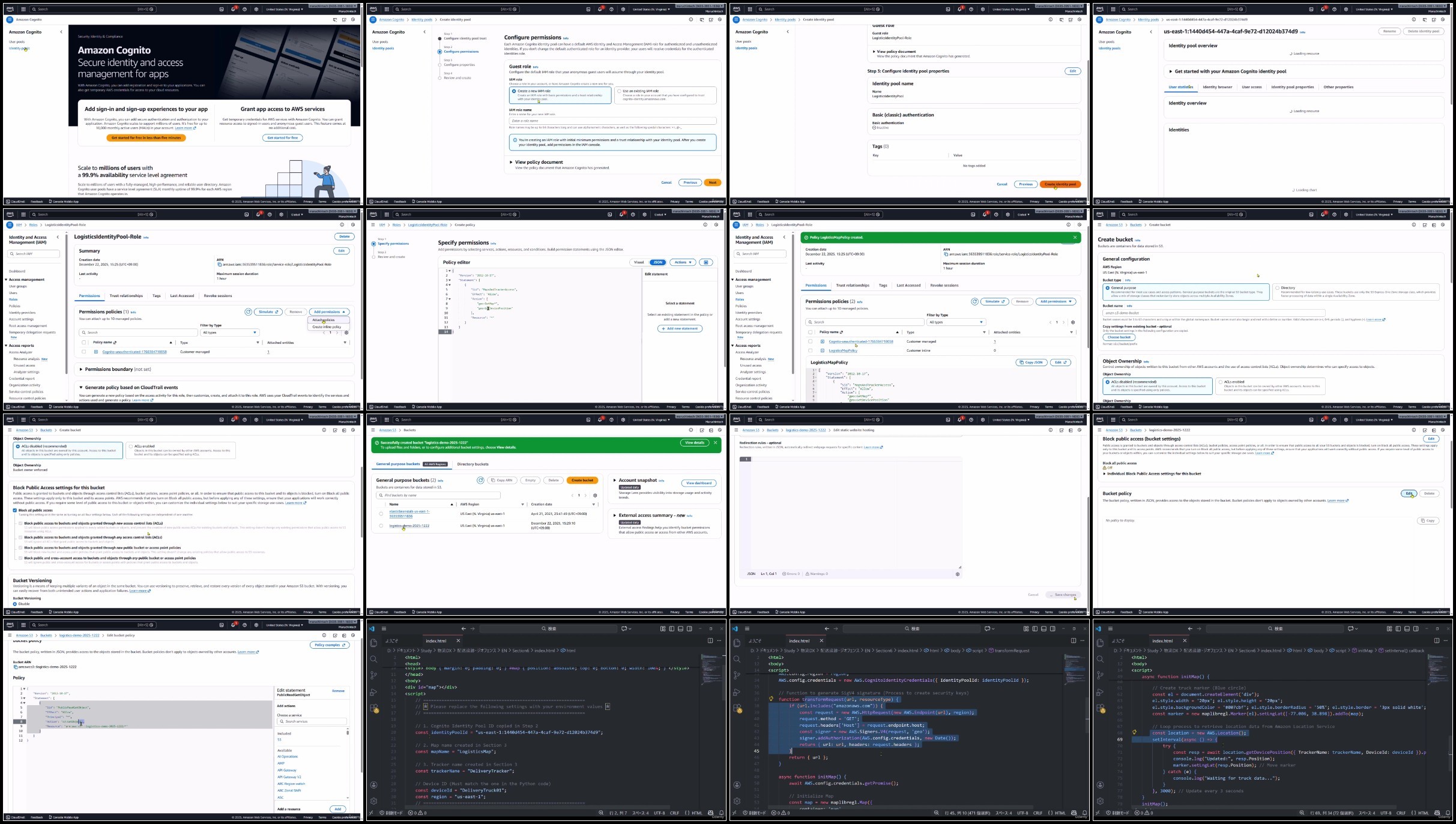Screen dimensions: 1456x824
Task: Uncheck 'Block all public access' checkbox
Action: (x=15, y=510)
